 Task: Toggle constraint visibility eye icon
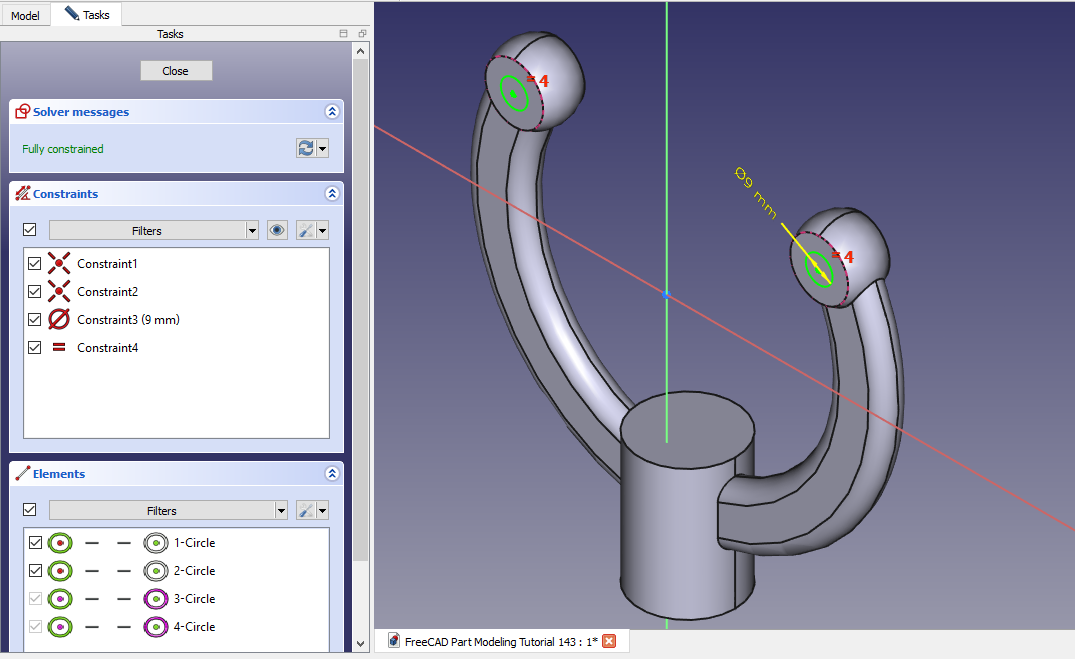[277, 230]
